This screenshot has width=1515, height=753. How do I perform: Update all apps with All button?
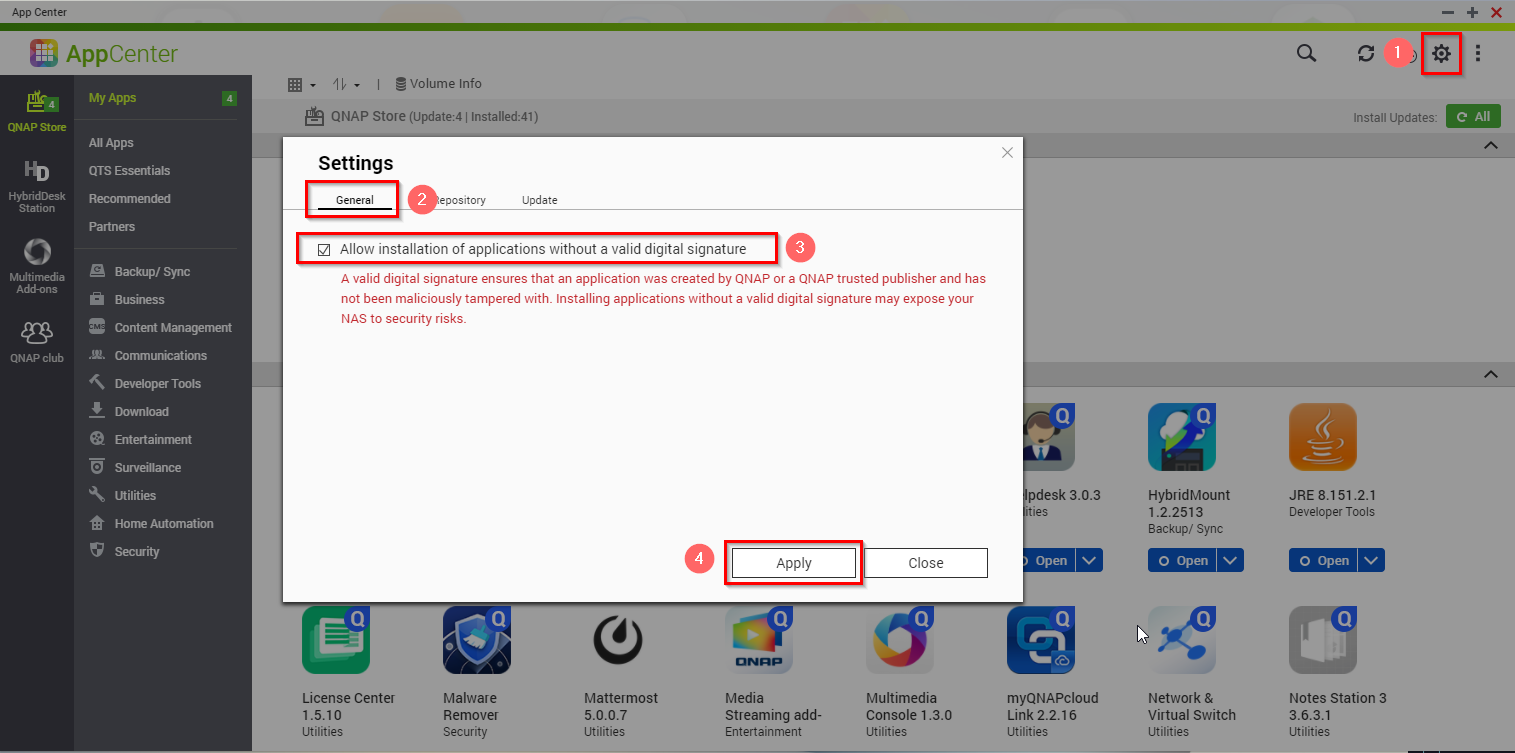(1473, 117)
